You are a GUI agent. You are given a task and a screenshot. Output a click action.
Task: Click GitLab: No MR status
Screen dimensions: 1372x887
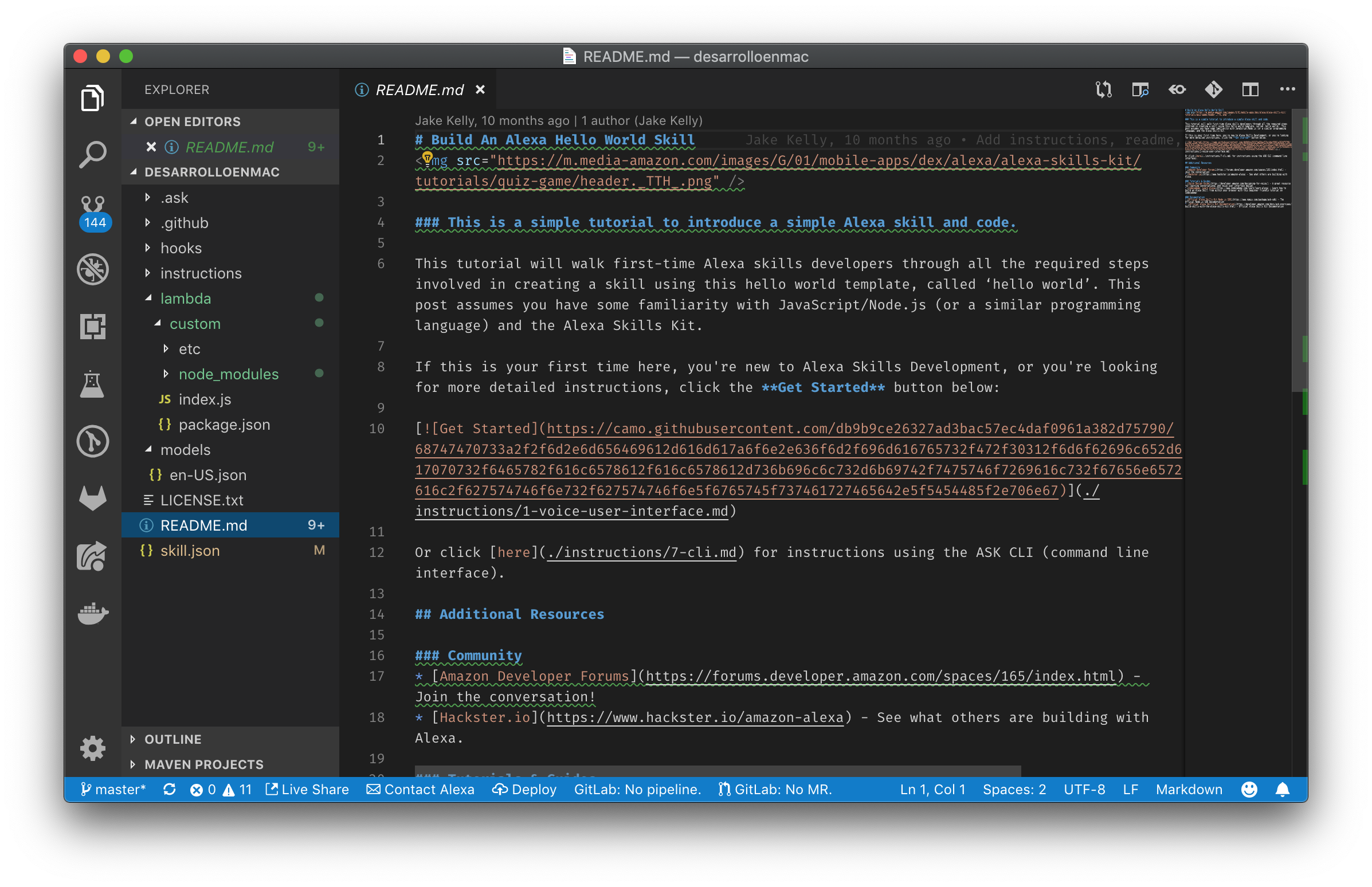pyautogui.click(x=775, y=789)
